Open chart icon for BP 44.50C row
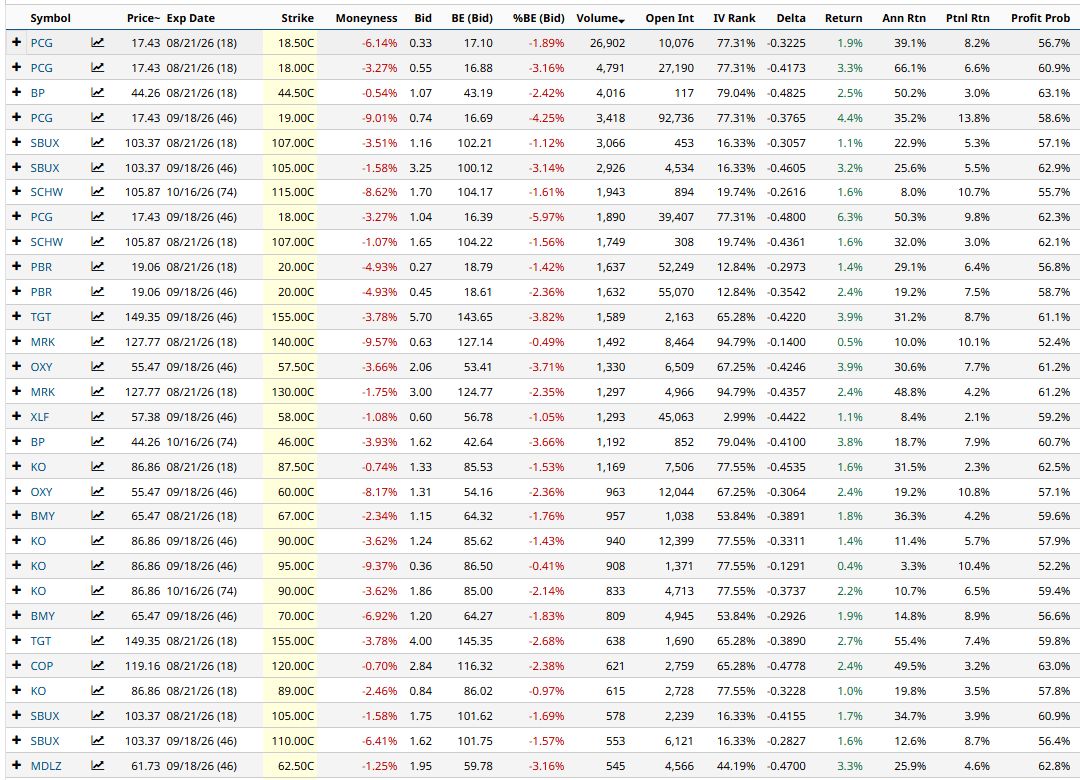Image resolution: width=1080 pixels, height=780 pixels. [98, 92]
